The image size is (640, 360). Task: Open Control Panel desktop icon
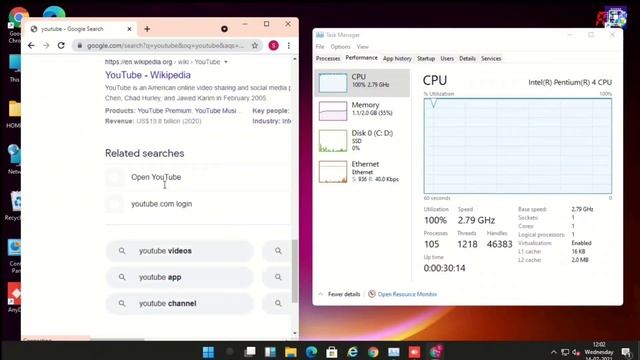tap(14, 256)
